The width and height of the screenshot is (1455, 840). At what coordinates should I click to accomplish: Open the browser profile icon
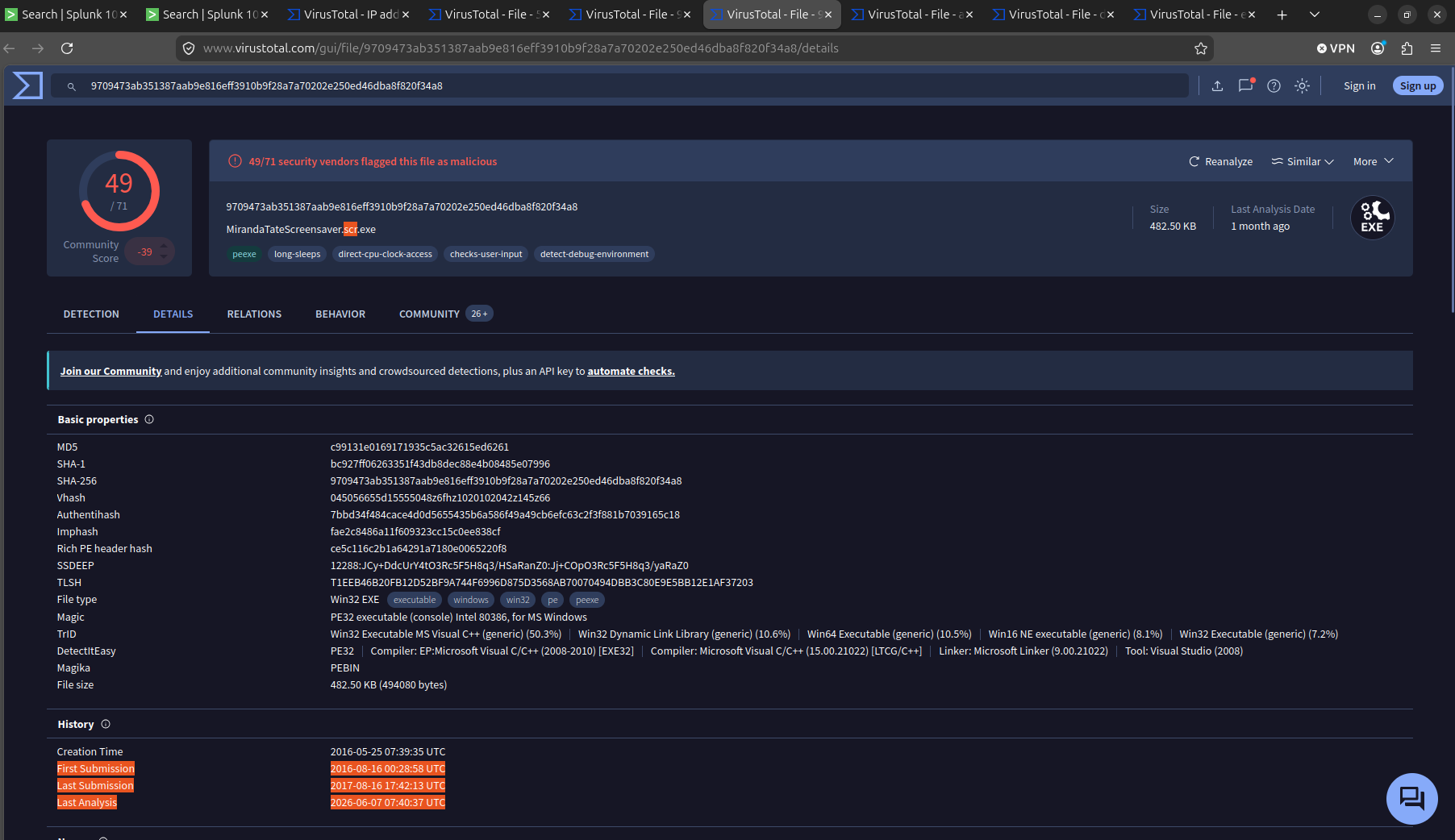coord(1378,48)
